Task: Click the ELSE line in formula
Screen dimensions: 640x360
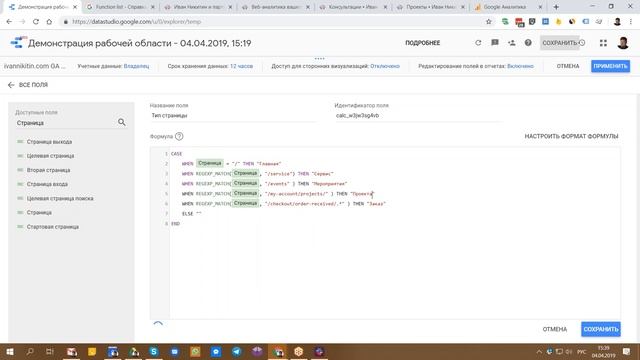Action: (x=192, y=214)
